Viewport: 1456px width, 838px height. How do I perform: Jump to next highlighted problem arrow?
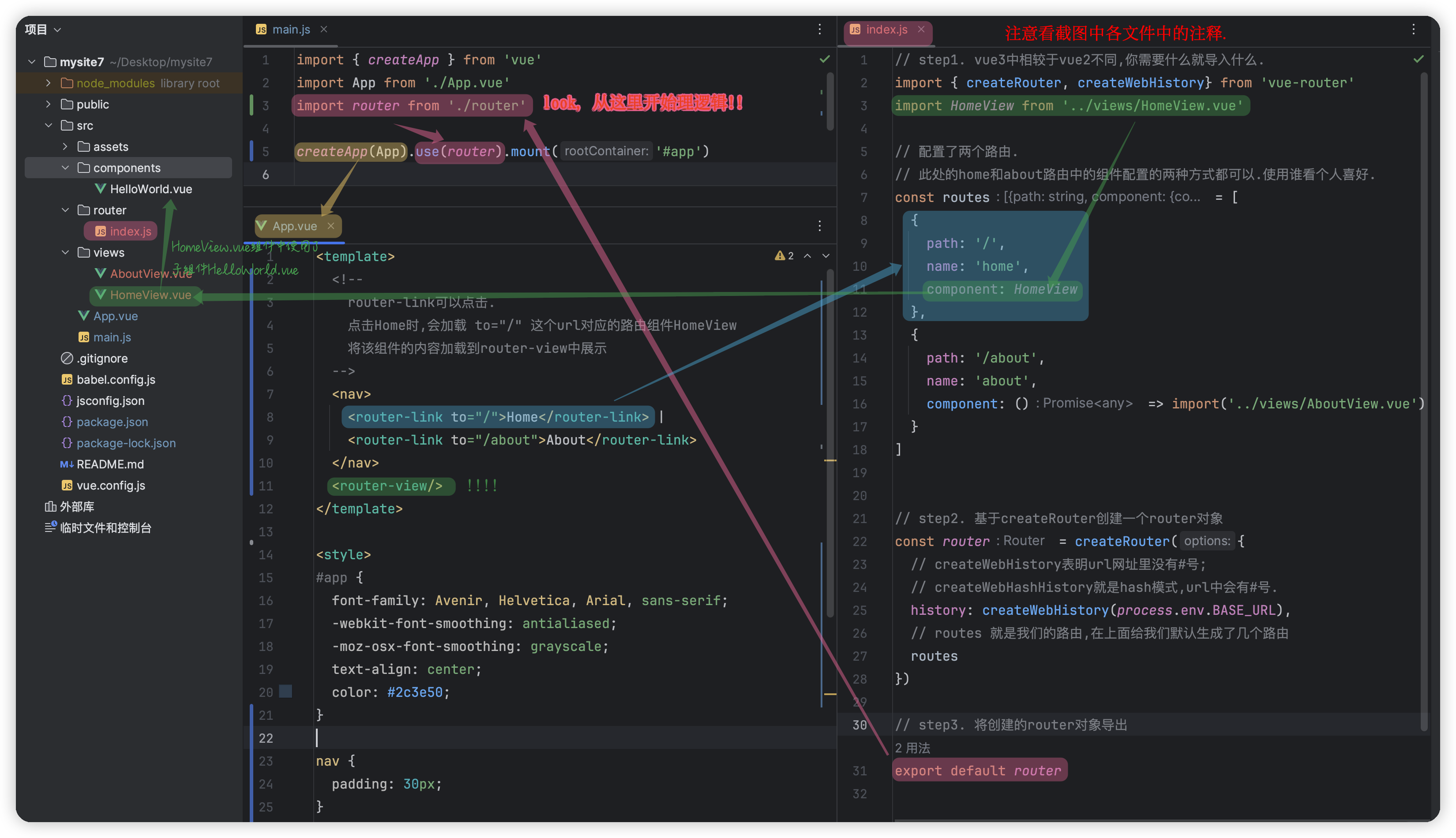click(826, 255)
